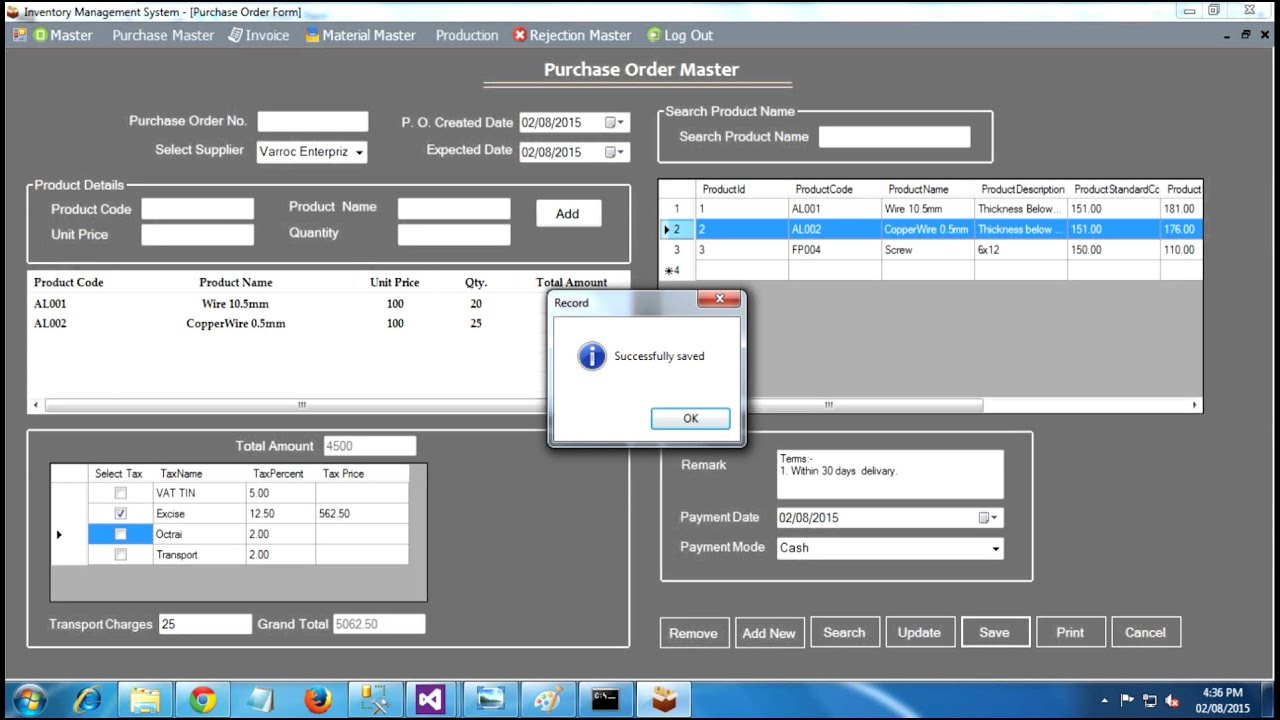Enable the VAT TIN tax checkbox
Viewport: 1280px width, 720px height.
click(x=121, y=493)
